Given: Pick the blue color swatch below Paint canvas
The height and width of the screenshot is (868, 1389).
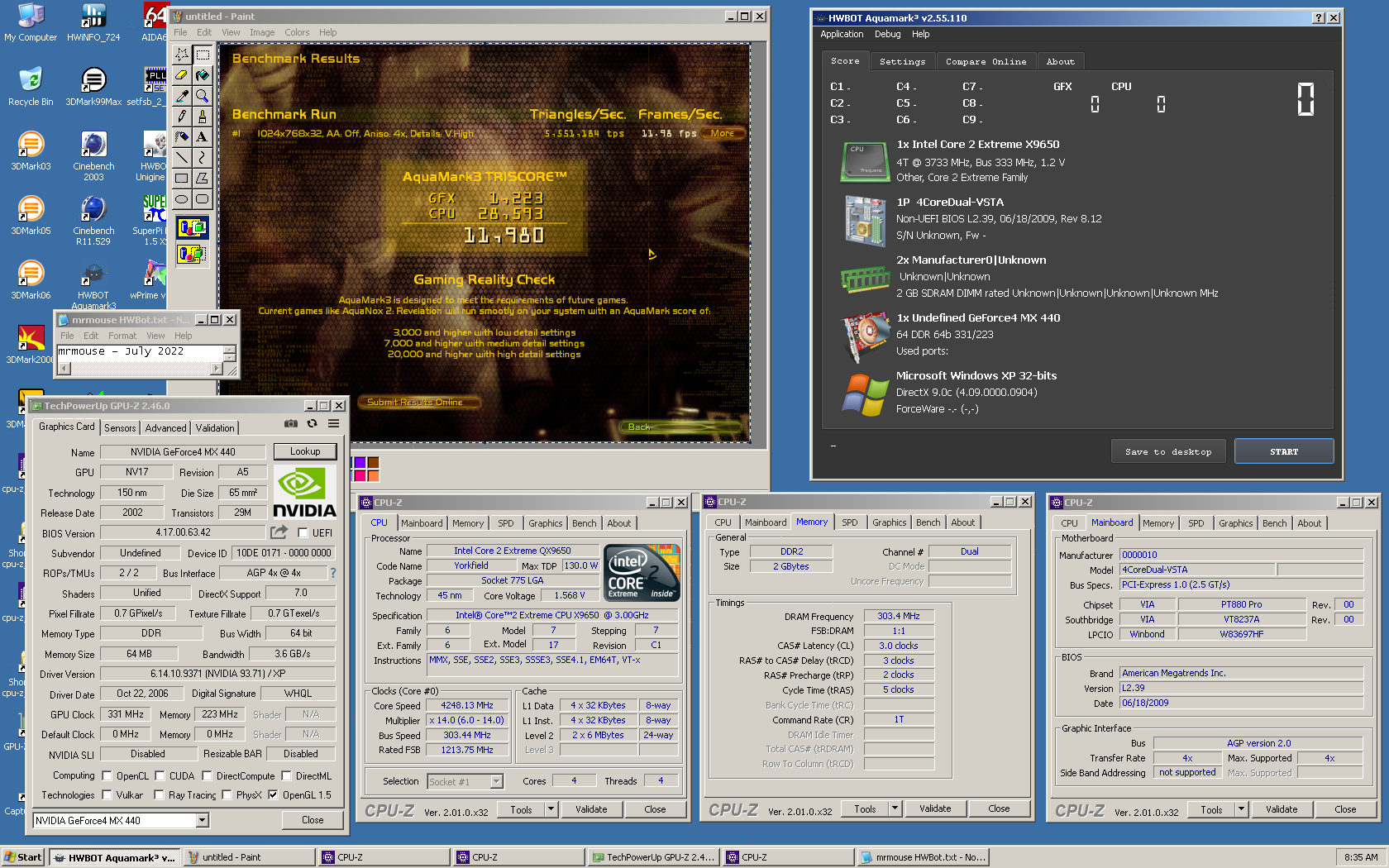Looking at the screenshot, I should [x=360, y=462].
